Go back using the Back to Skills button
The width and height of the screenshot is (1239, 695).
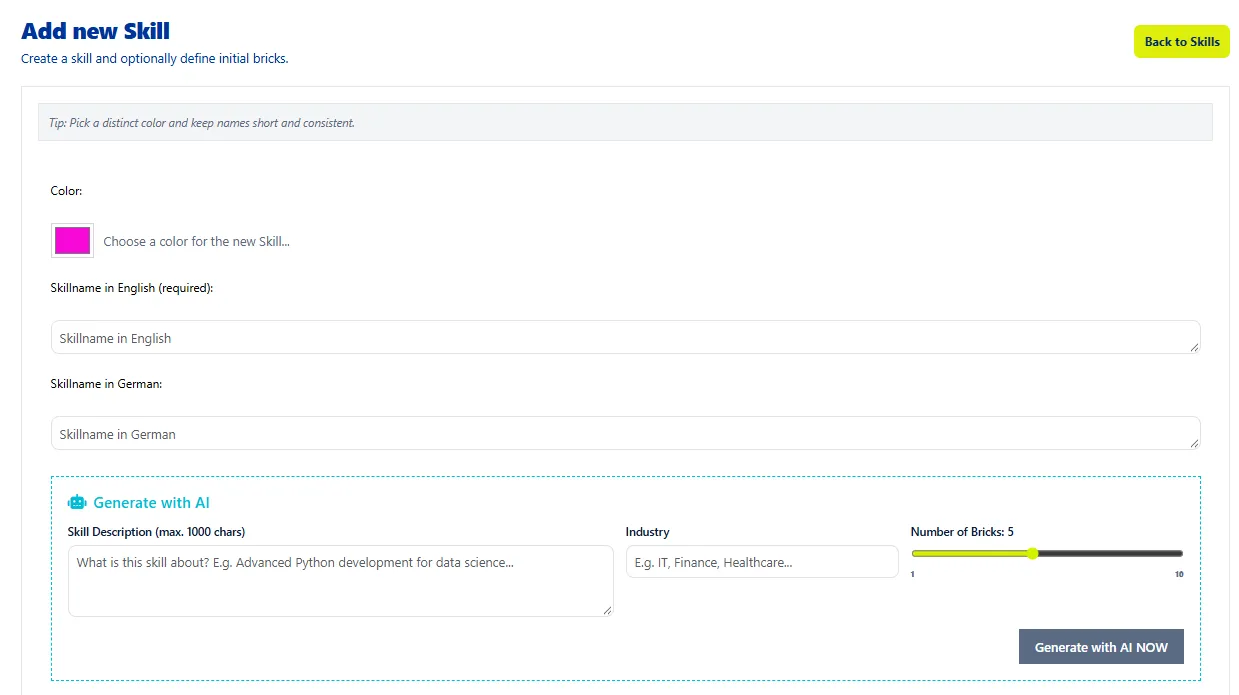[1182, 42]
